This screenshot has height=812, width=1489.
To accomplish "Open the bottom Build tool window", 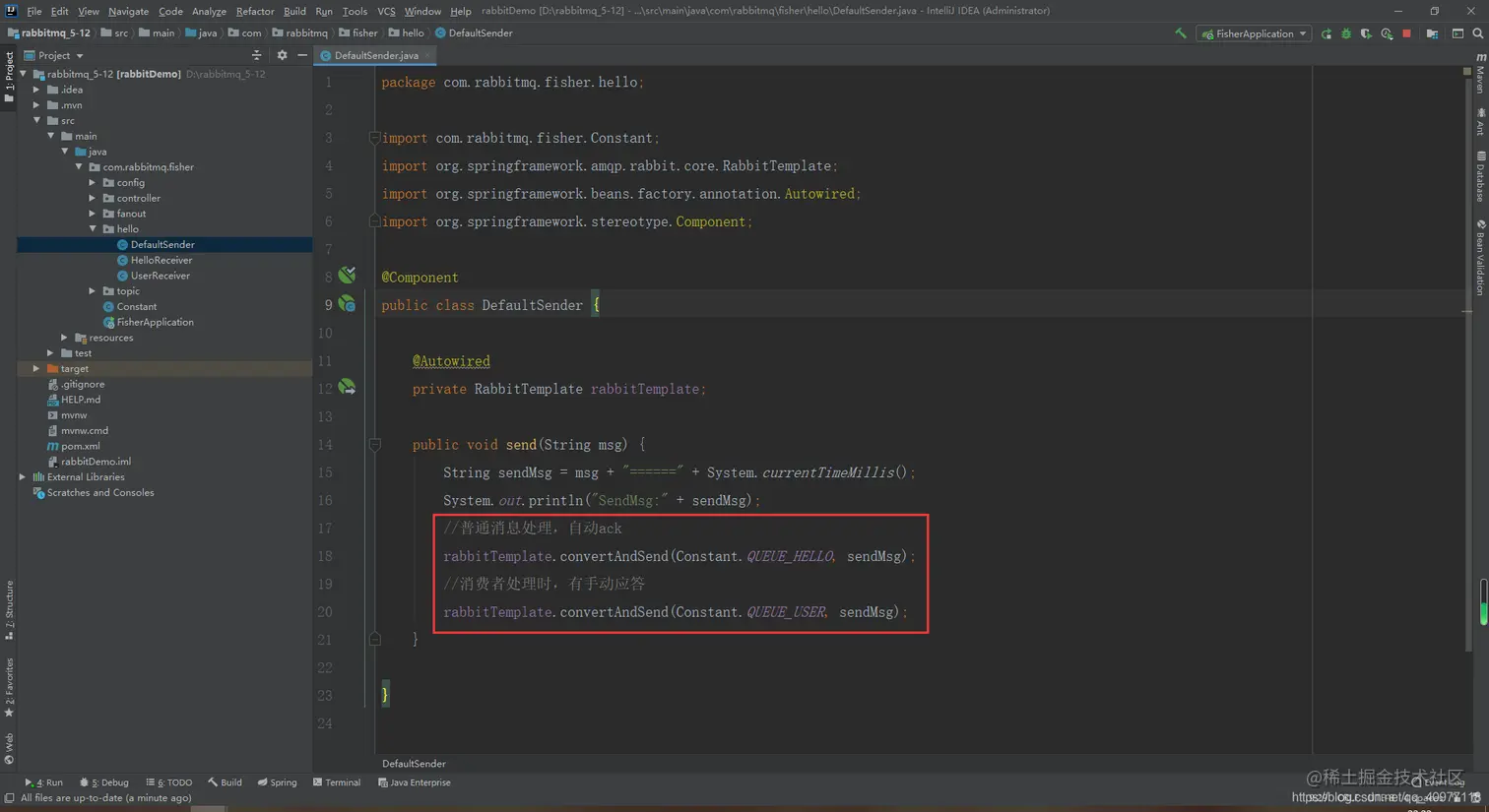I will tap(225, 782).
